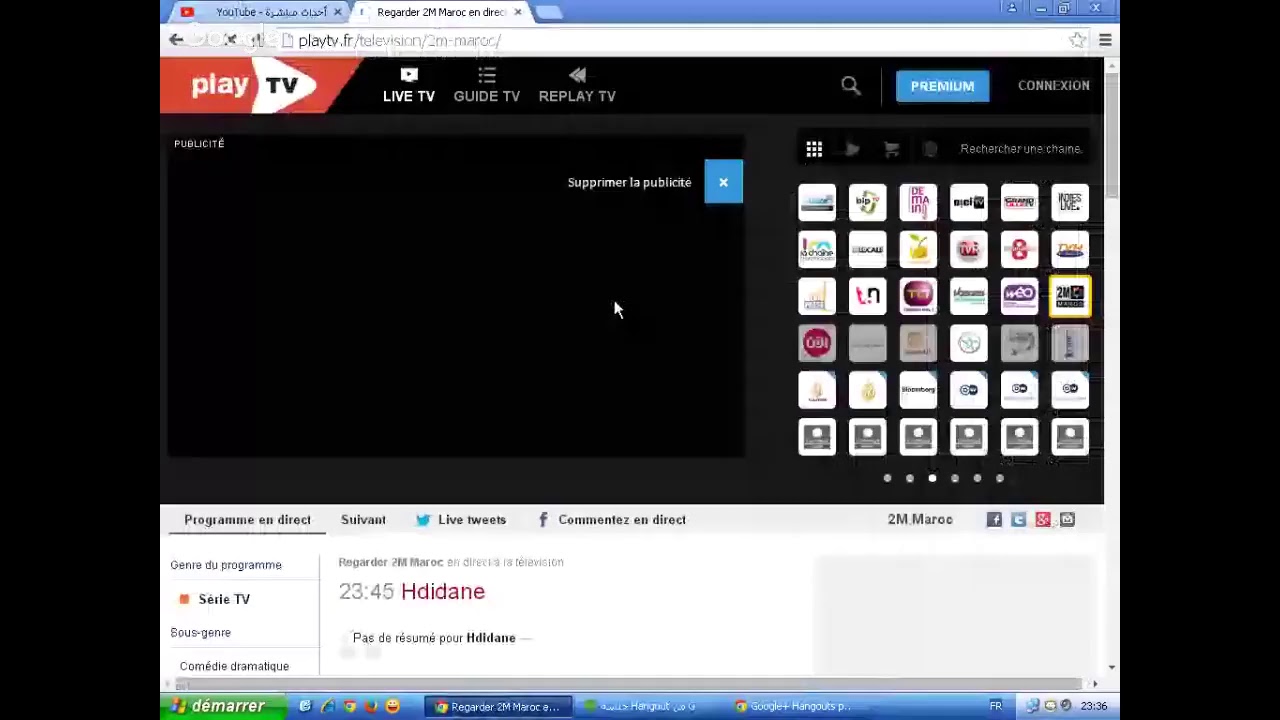Viewport: 1280px width, 720px height.
Task: Click the PREMIUM button
Action: pos(942,86)
